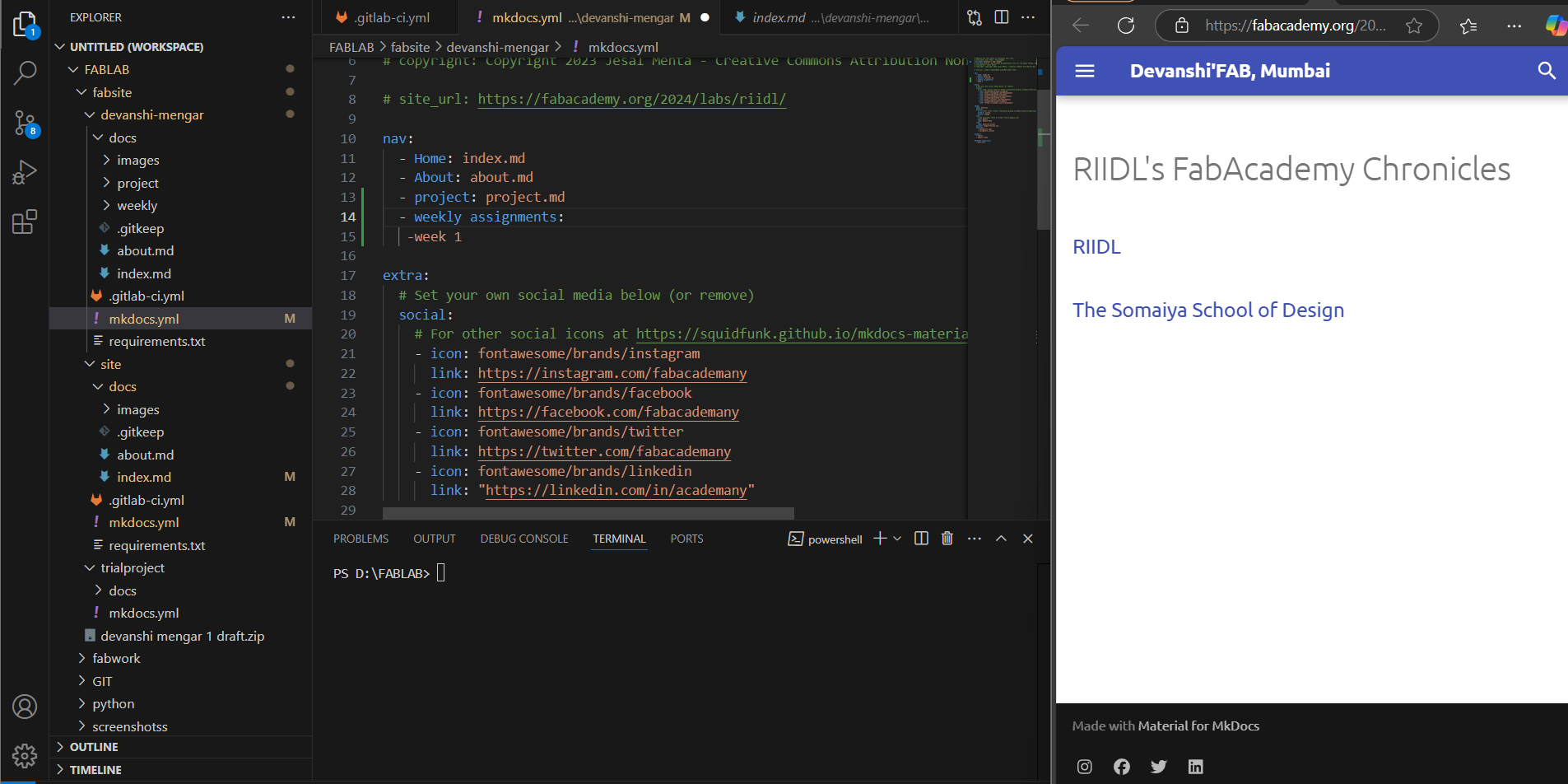Add a new terminal with plus icon
1568x784 pixels.
pos(880,539)
